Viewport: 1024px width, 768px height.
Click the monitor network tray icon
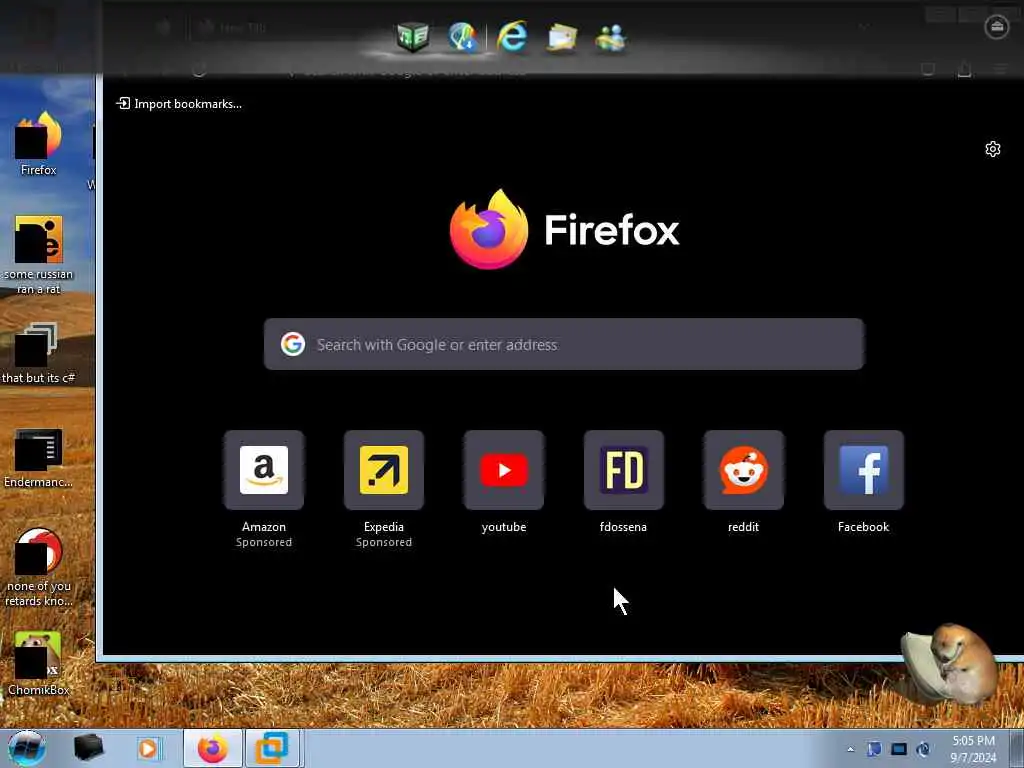click(899, 749)
